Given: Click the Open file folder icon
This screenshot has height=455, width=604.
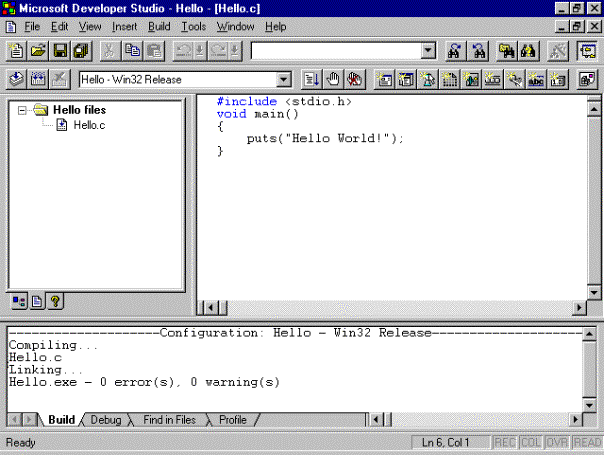Looking at the screenshot, I should click(38, 50).
